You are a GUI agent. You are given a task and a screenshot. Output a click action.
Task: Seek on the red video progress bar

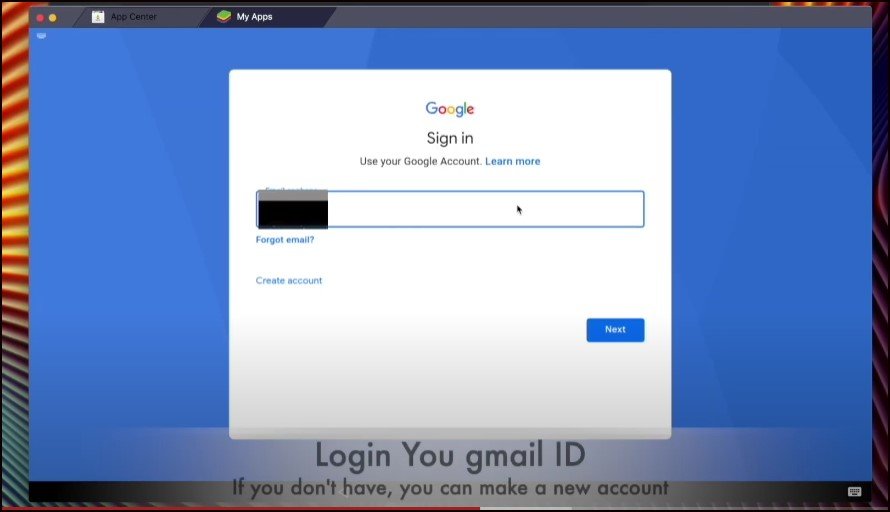click(x=241, y=509)
